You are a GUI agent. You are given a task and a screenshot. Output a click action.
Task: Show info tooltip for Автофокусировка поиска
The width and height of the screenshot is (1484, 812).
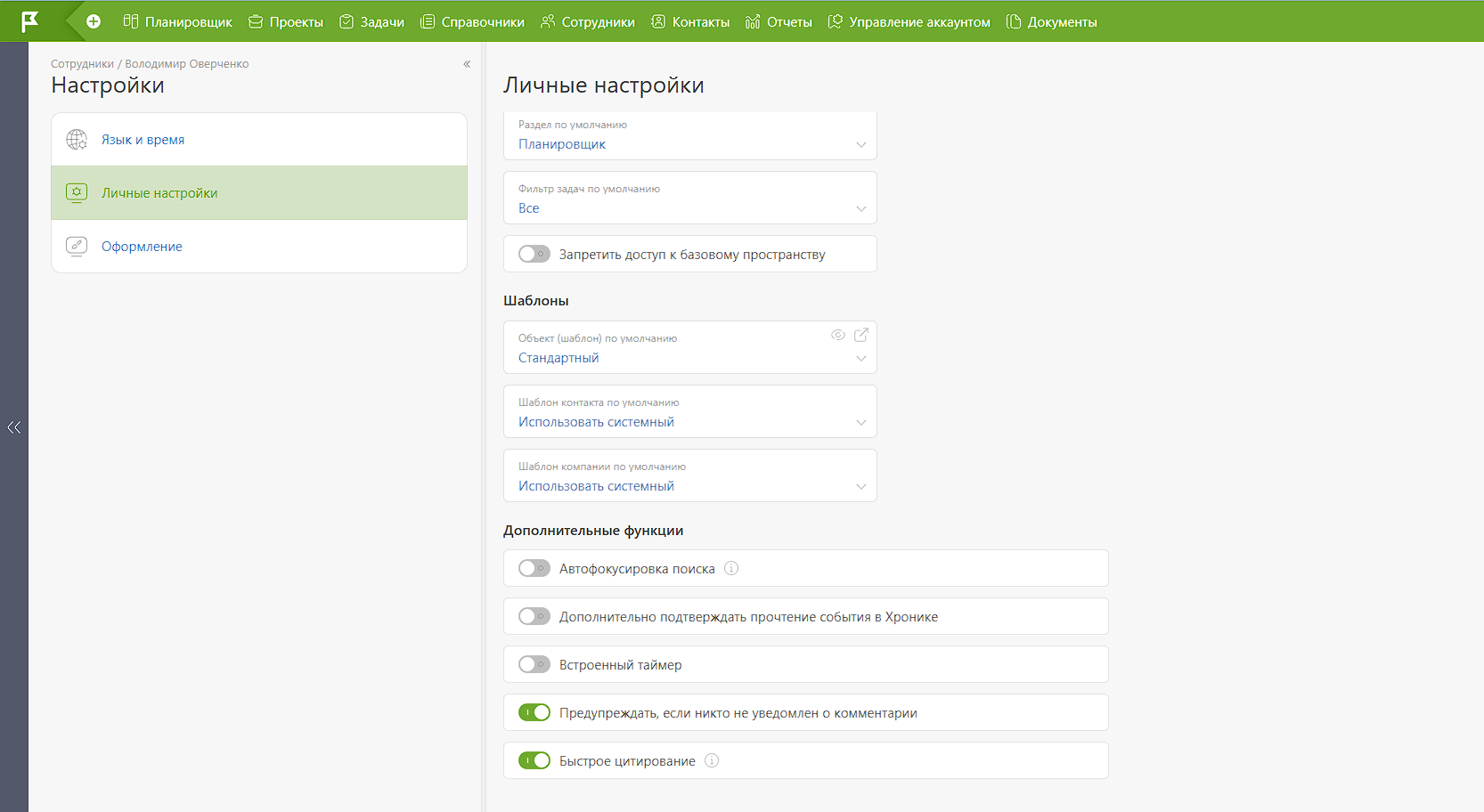(x=731, y=568)
